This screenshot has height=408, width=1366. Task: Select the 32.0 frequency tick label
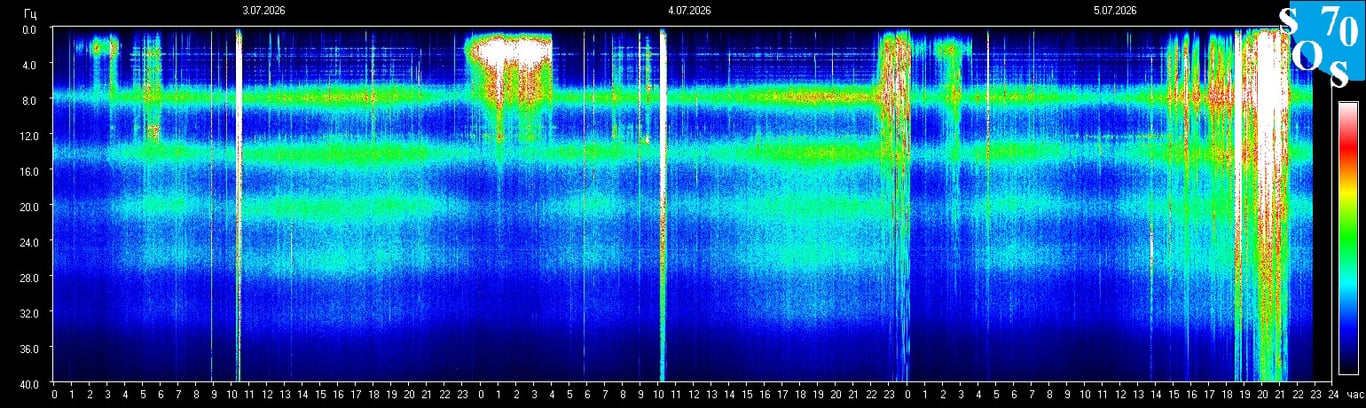(x=30, y=312)
